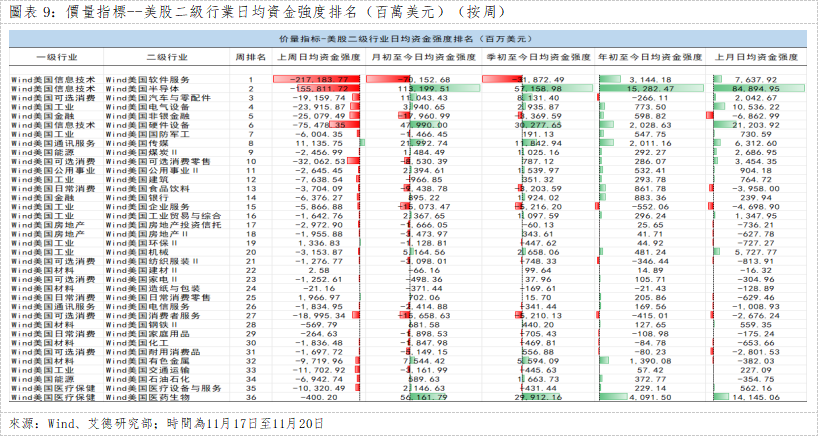The height and width of the screenshot is (437, 819).
Task: Click the value 4,091.50 for 医药生物
Action: (x=648, y=397)
